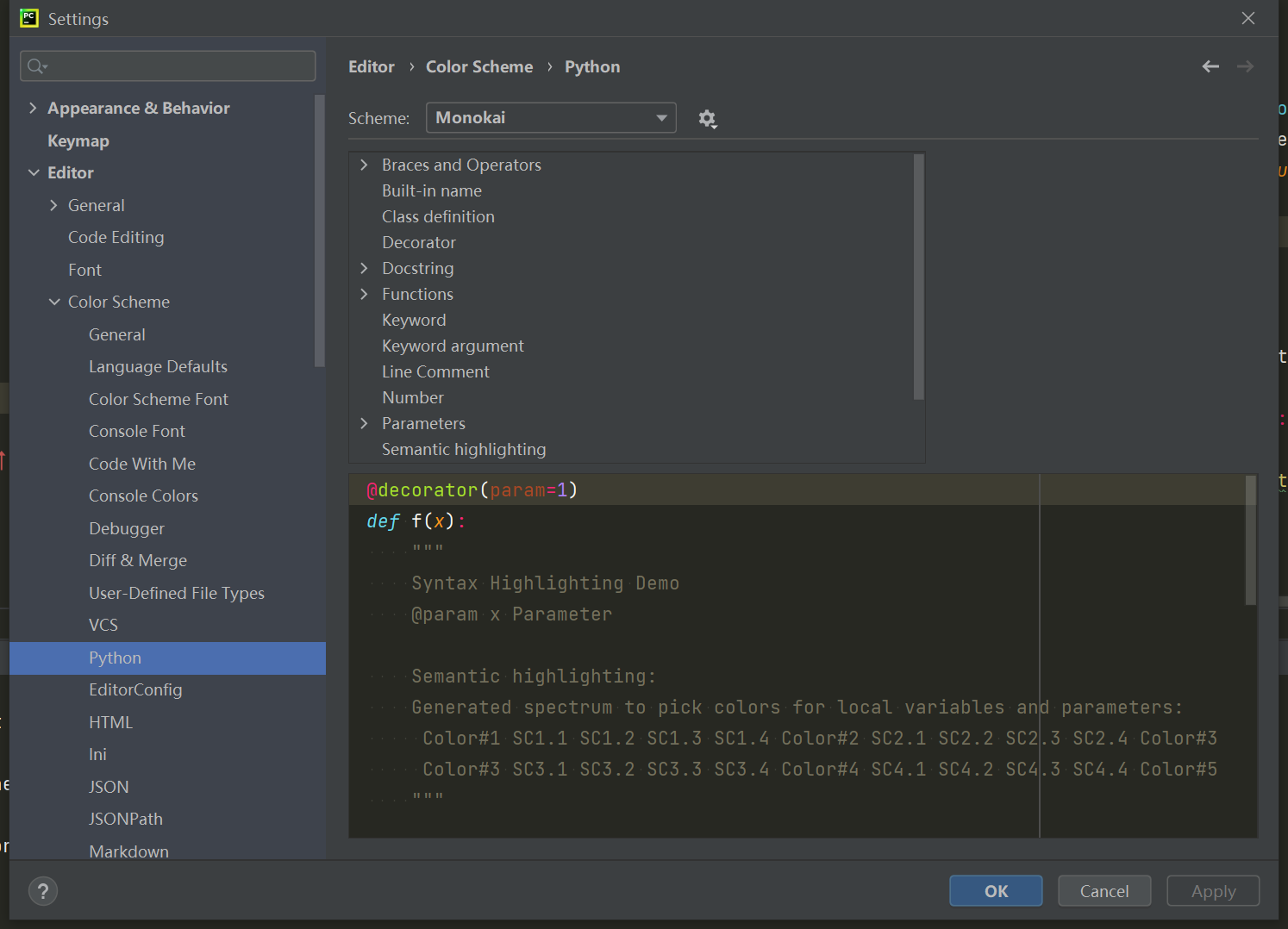The height and width of the screenshot is (929, 1288).
Task: Select Python color scheme page
Action: (167, 658)
